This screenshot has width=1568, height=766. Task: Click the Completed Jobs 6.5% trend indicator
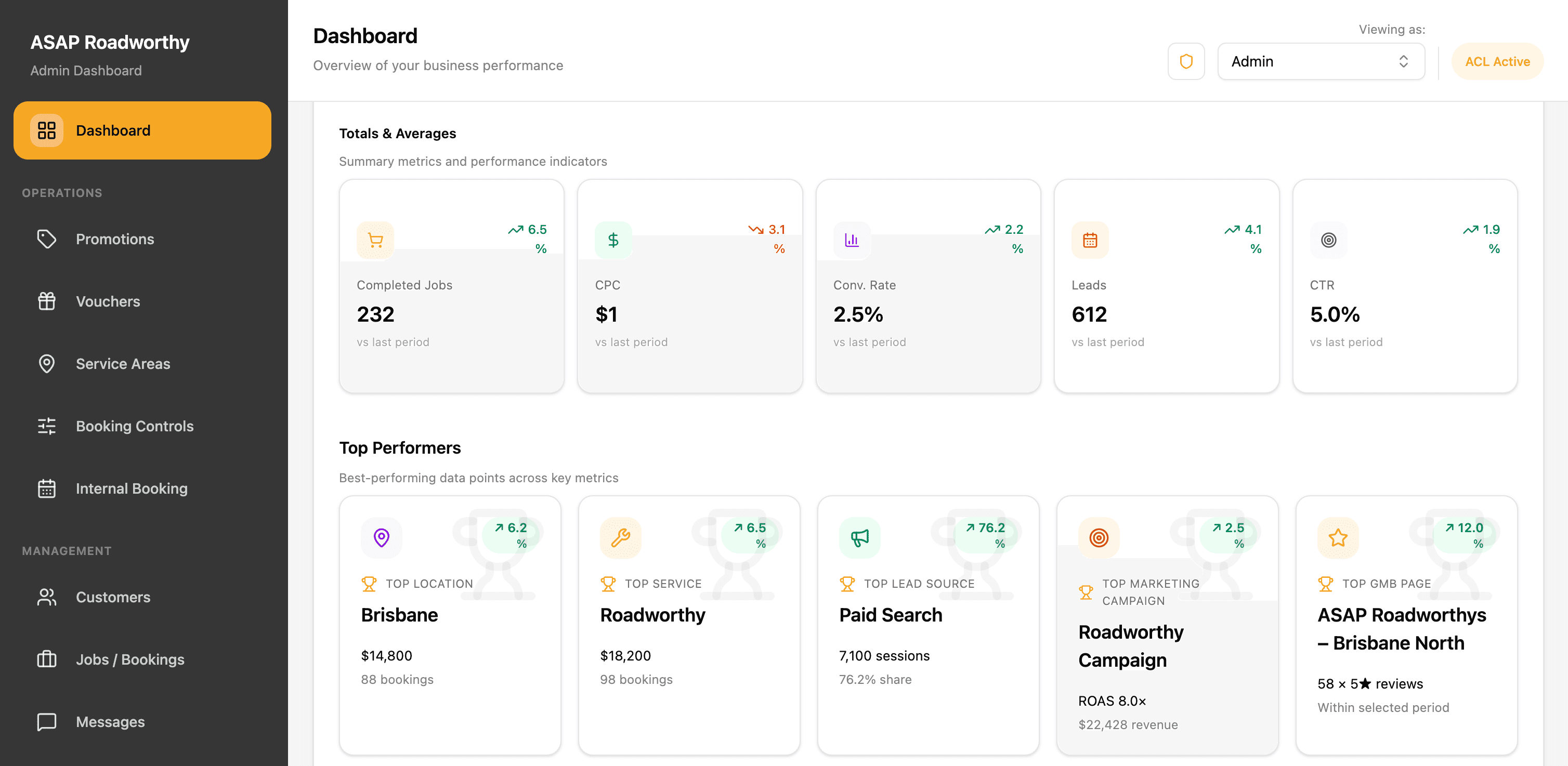(528, 239)
